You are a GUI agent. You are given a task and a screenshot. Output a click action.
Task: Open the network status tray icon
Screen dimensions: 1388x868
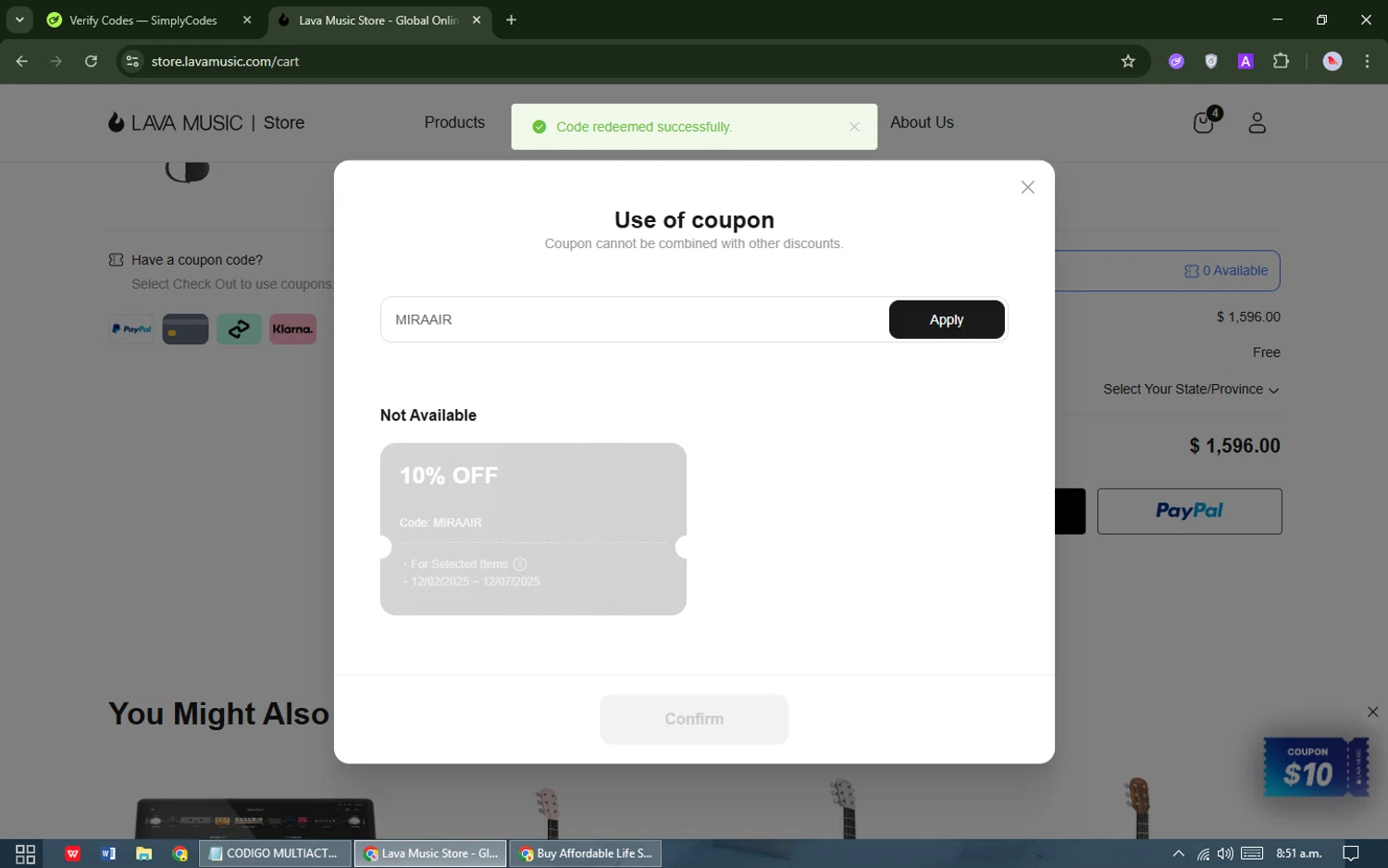(x=1202, y=853)
